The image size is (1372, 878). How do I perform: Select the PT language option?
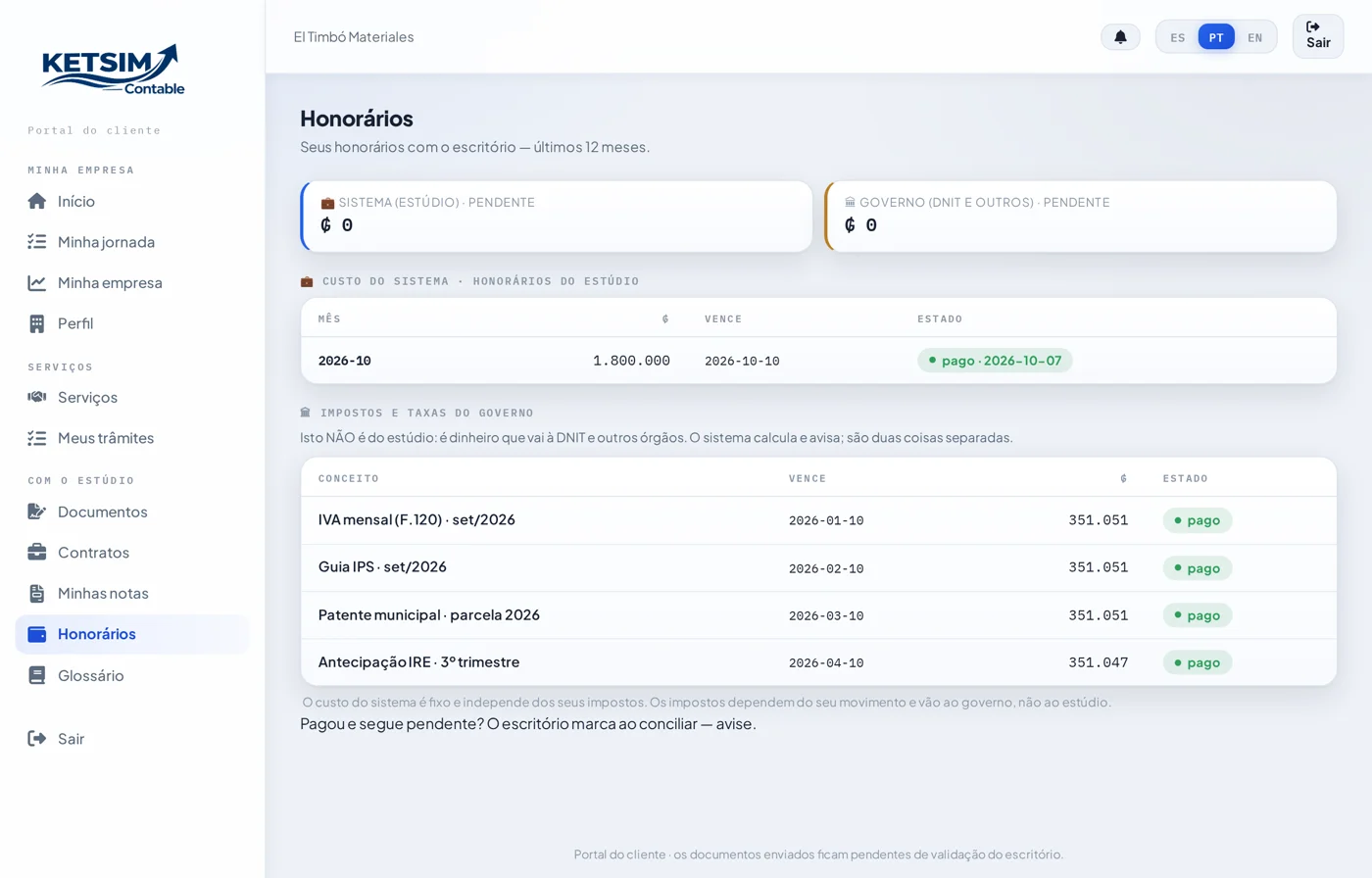[x=1216, y=37]
